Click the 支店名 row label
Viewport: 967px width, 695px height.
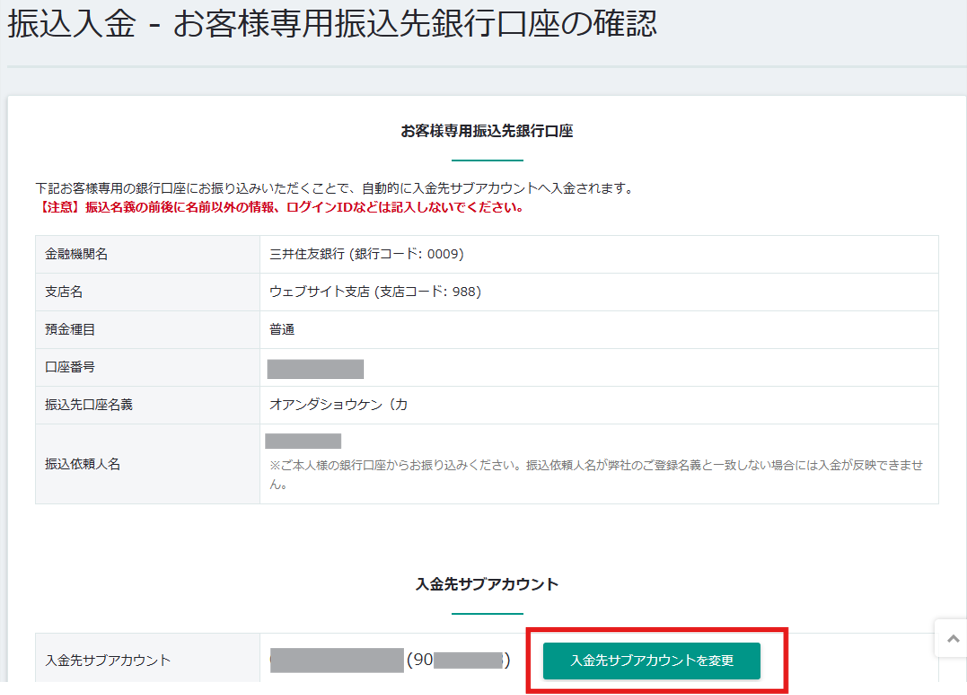64,292
